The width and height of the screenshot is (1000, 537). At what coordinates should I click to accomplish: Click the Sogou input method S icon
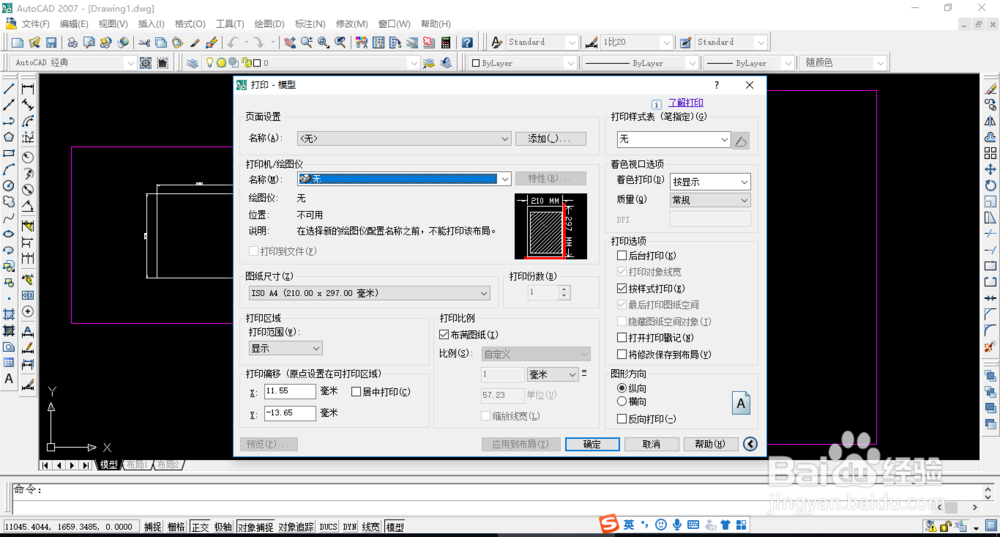609,524
